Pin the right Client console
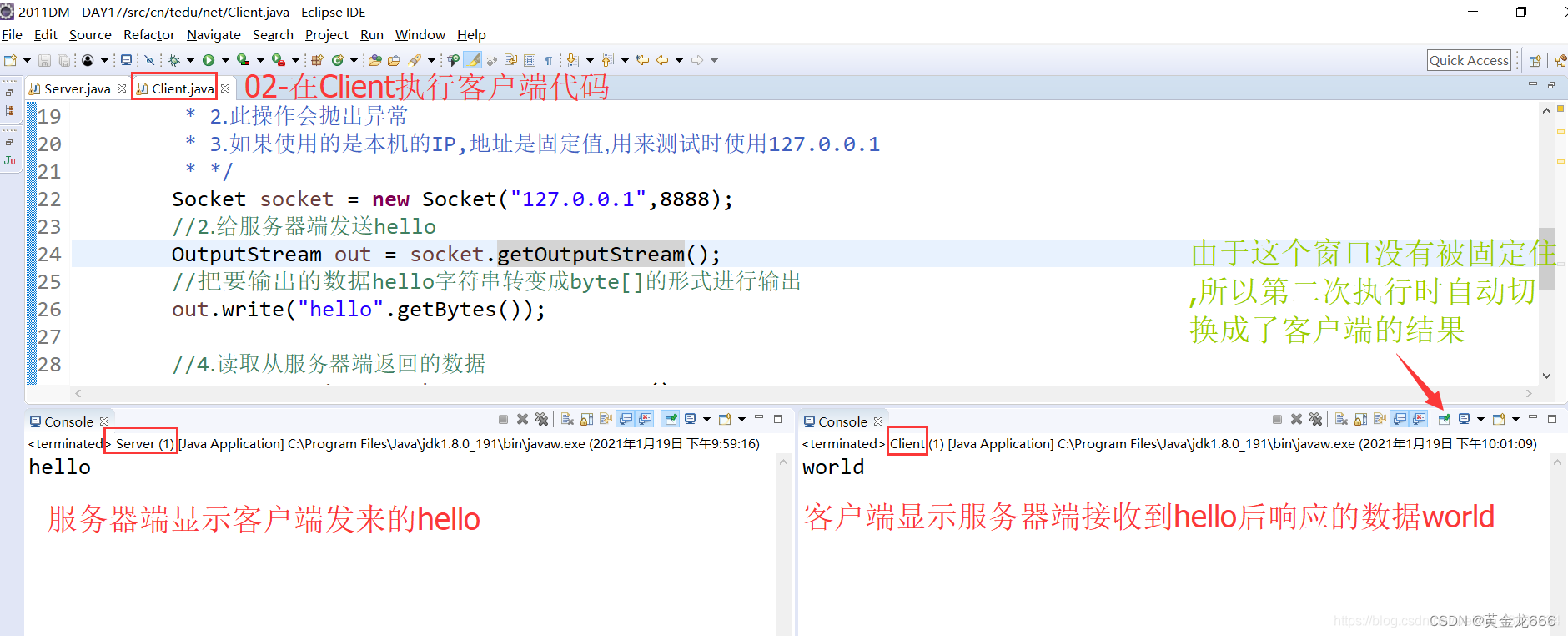Image resolution: width=1568 pixels, height=636 pixels. [x=1444, y=419]
